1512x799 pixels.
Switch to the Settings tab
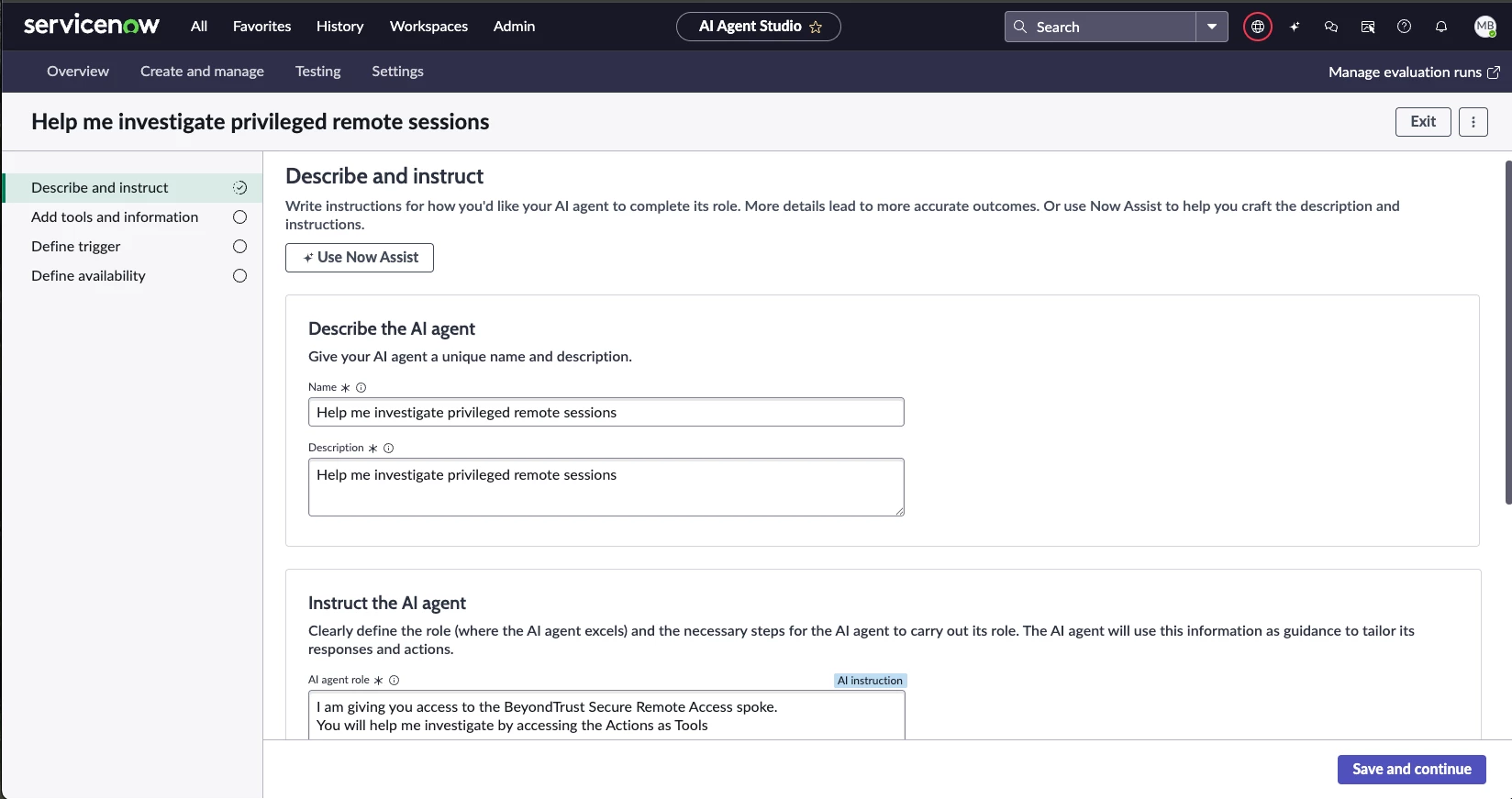point(397,72)
